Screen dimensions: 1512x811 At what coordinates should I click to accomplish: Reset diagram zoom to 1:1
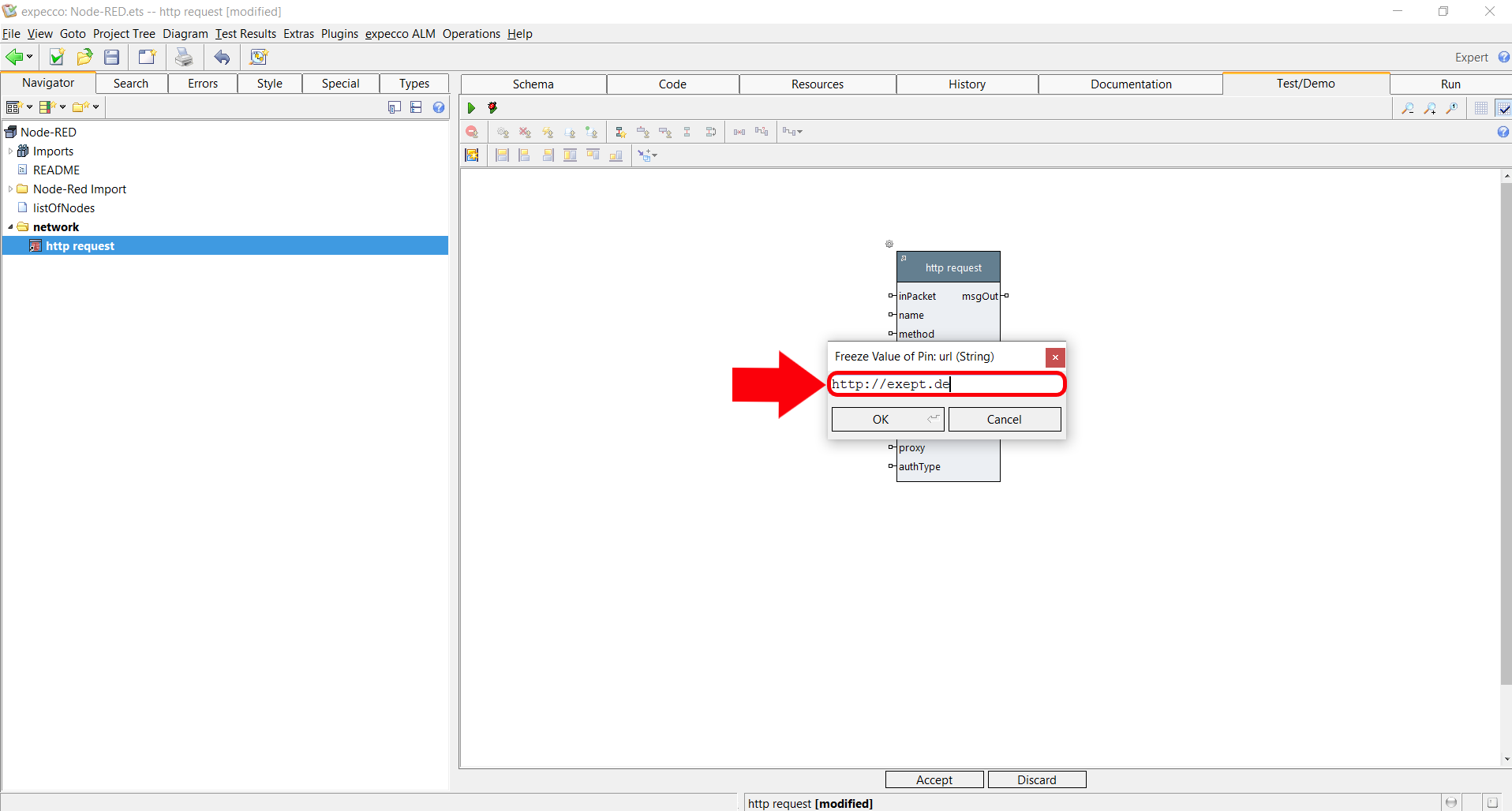pos(1451,108)
